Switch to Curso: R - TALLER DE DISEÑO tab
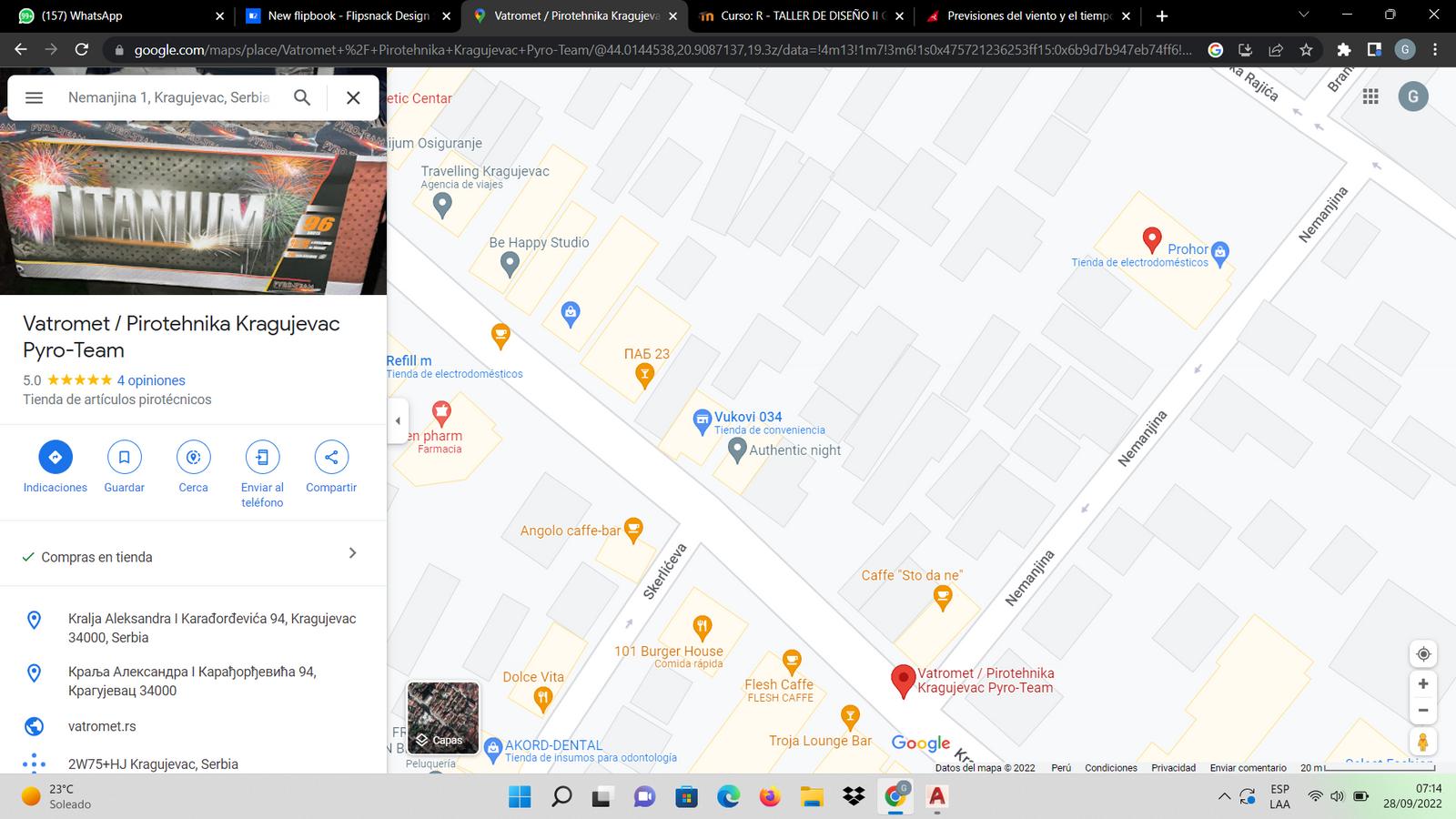The width and height of the screenshot is (1456, 819). (x=801, y=15)
